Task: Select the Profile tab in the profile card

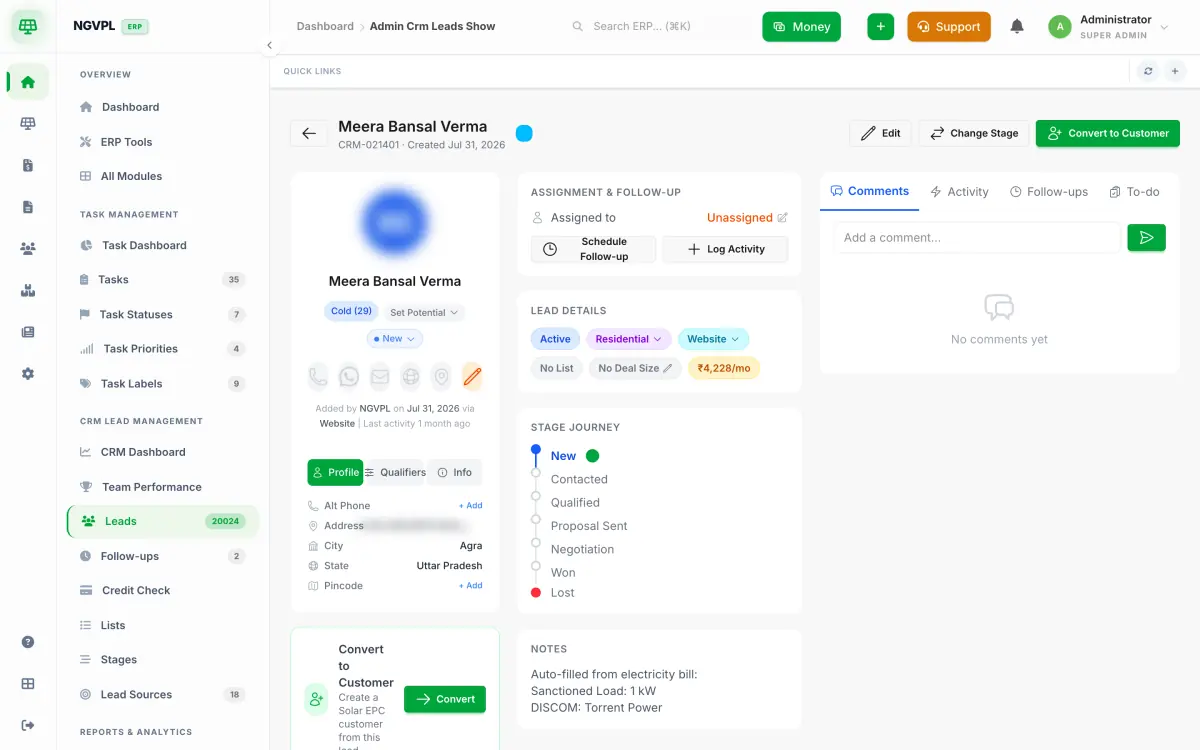Action: [335, 473]
